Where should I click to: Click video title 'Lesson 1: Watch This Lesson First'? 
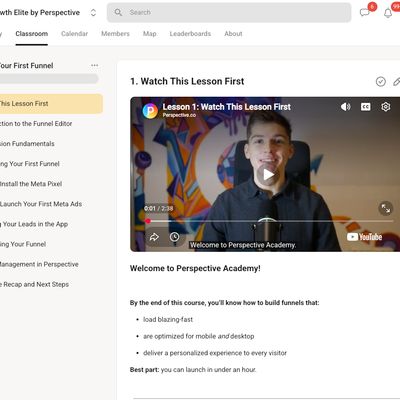click(x=227, y=107)
